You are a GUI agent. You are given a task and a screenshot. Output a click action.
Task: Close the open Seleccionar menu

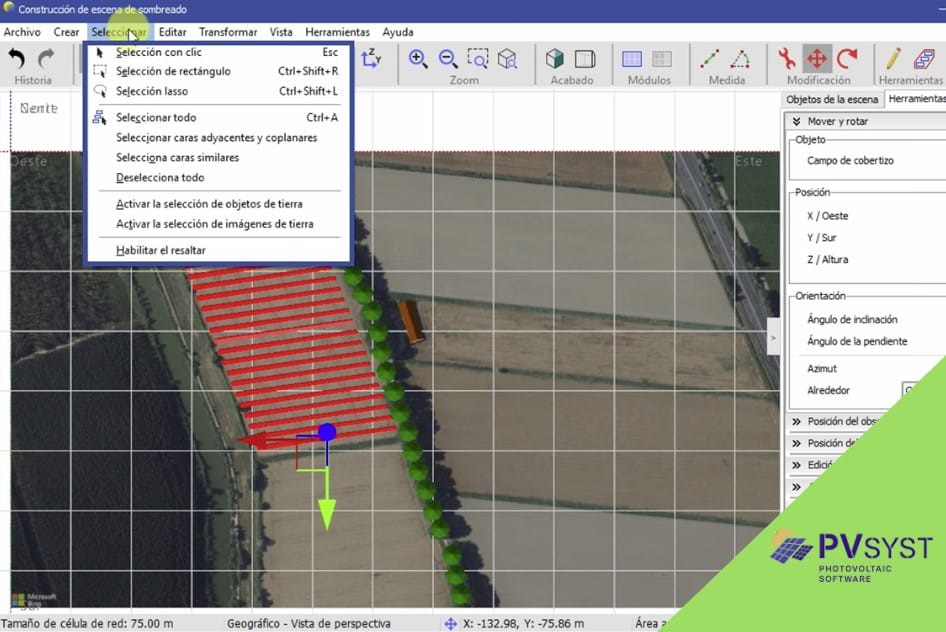pyautogui.click(x=119, y=32)
